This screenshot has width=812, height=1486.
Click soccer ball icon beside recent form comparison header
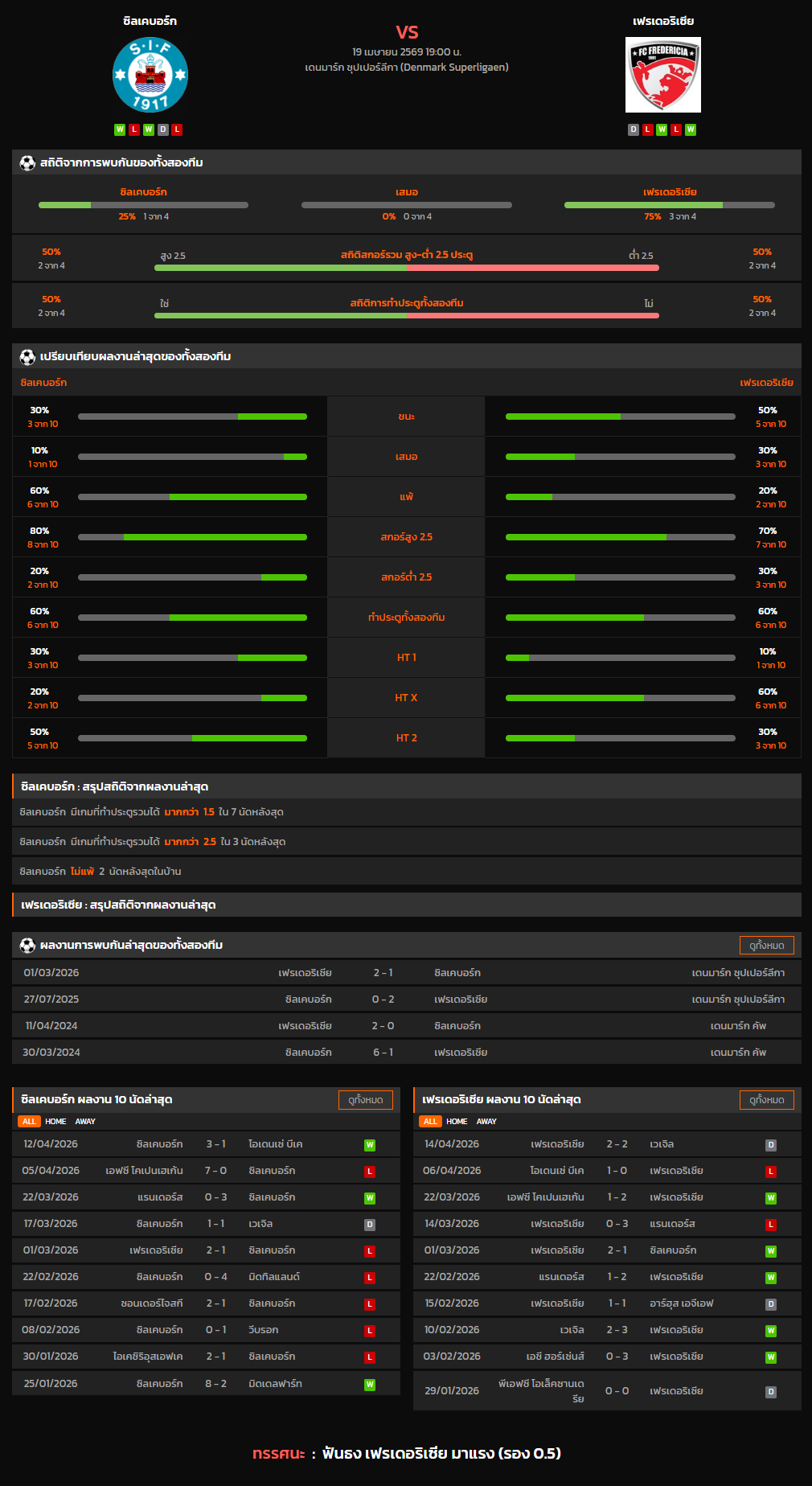(x=27, y=357)
